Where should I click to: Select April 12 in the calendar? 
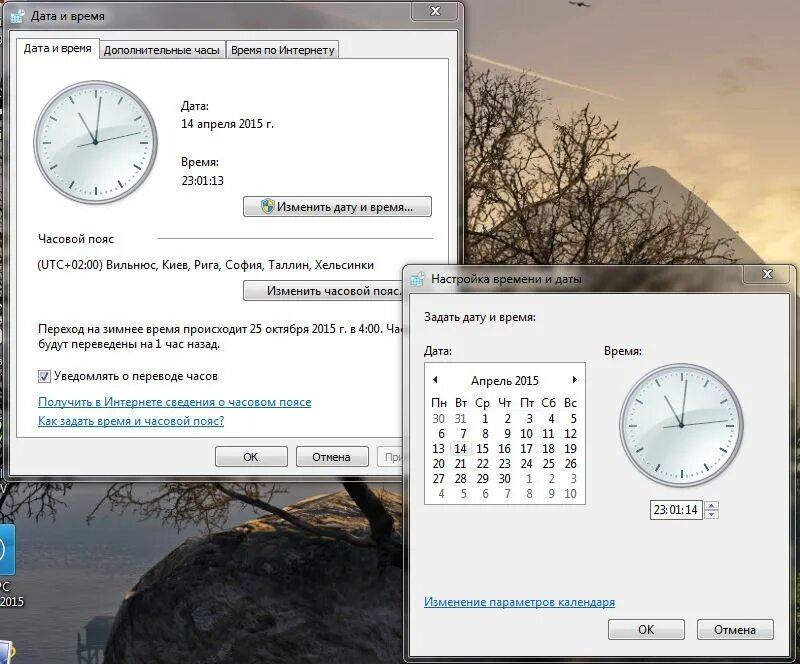570,434
